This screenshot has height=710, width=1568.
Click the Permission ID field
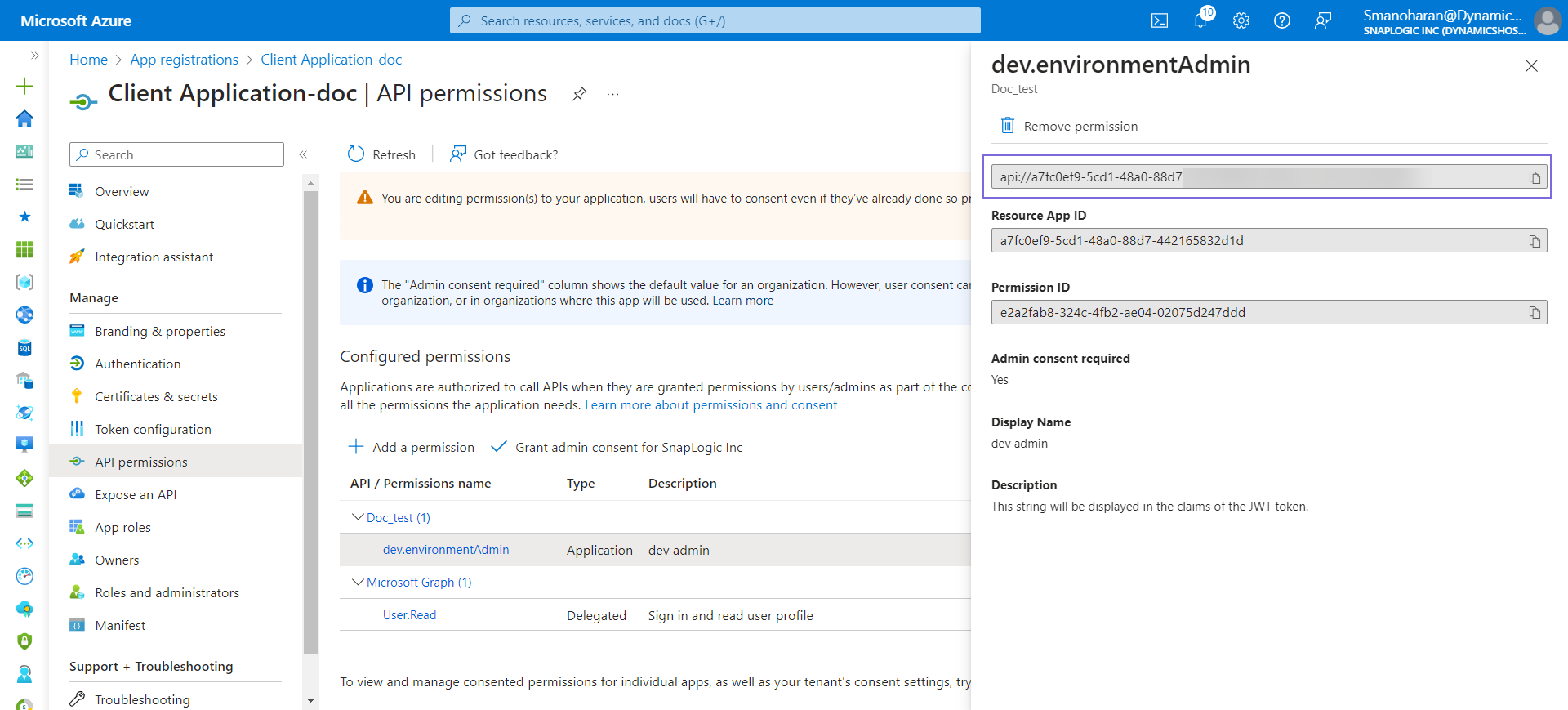1269,313
